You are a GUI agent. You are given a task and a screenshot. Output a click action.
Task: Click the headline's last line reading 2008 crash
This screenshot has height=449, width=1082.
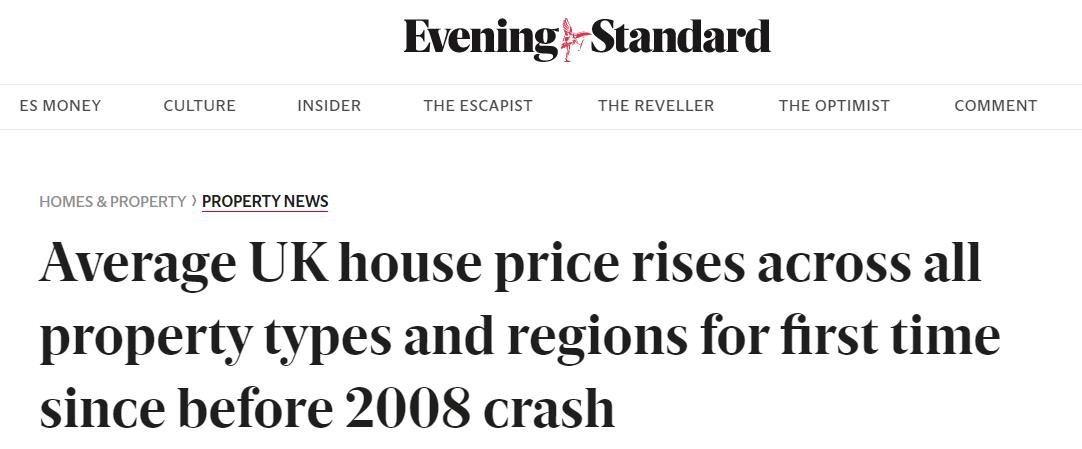(x=327, y=408)
